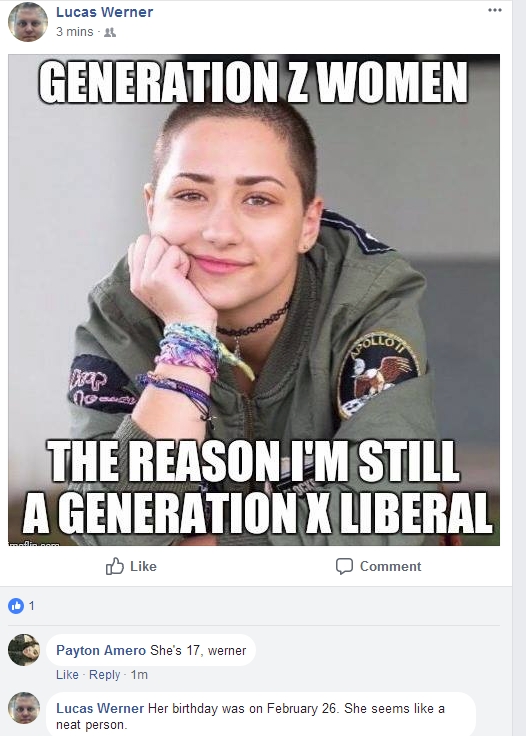
Task: Click Lucas Werner's birthday comment text
Action: (250, 716)
